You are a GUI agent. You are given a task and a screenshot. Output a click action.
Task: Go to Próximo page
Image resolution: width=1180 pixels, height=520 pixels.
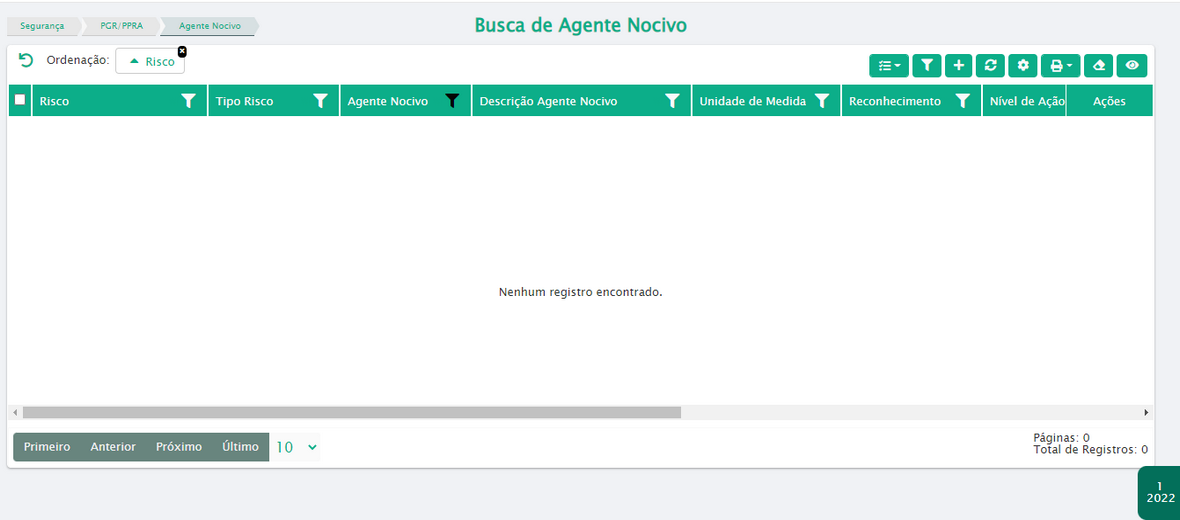pos(179,447)
